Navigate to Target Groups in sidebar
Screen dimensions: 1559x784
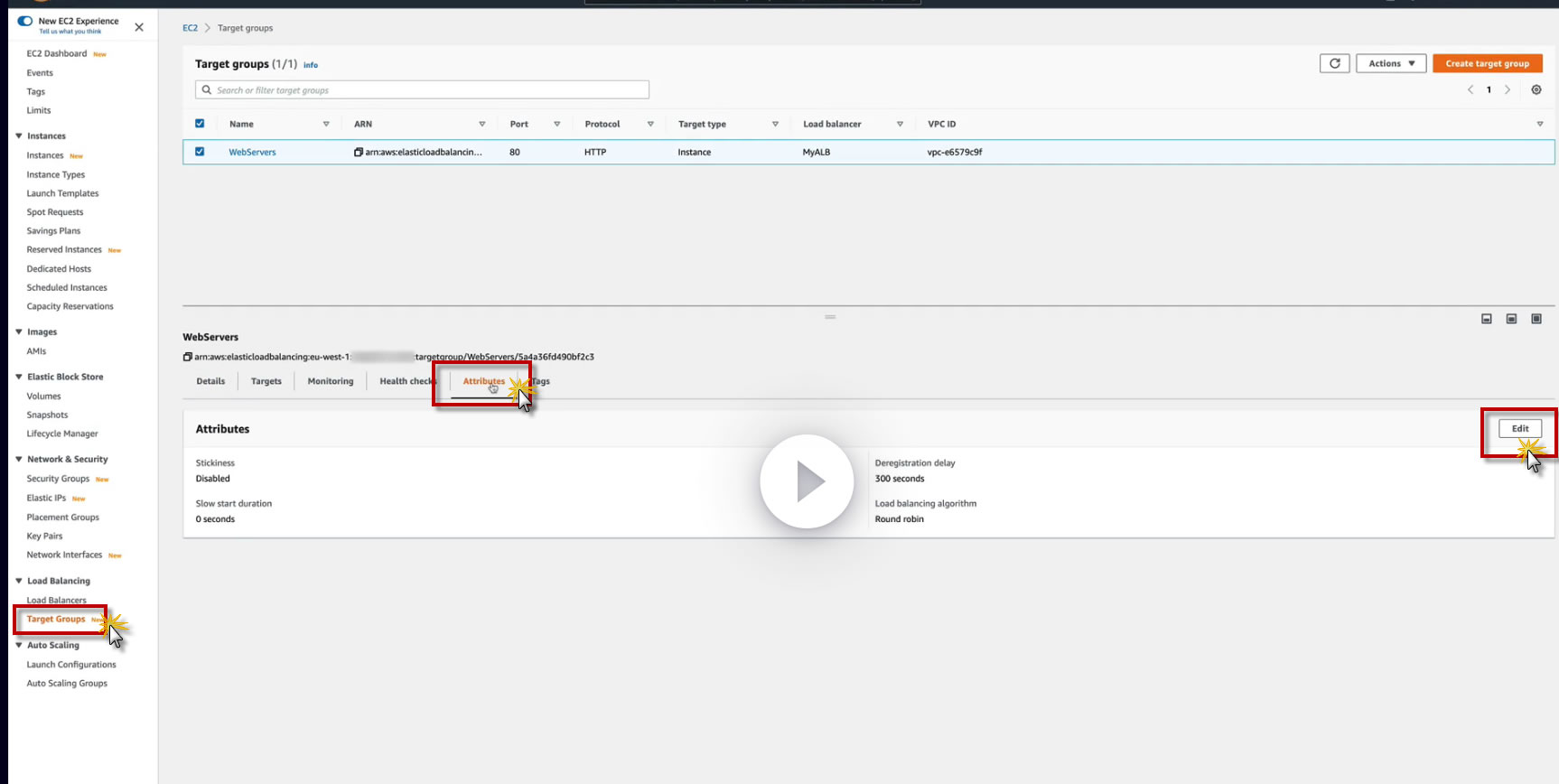click(56, 619)
